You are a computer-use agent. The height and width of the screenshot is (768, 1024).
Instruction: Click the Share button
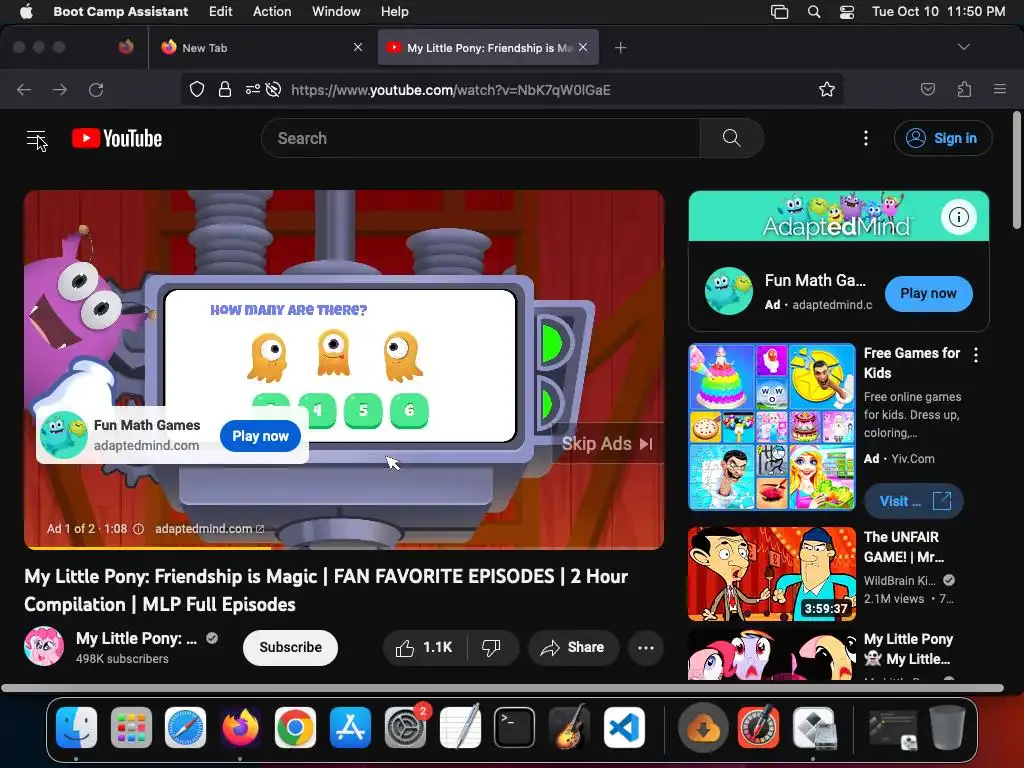click(x=573, y=647)
